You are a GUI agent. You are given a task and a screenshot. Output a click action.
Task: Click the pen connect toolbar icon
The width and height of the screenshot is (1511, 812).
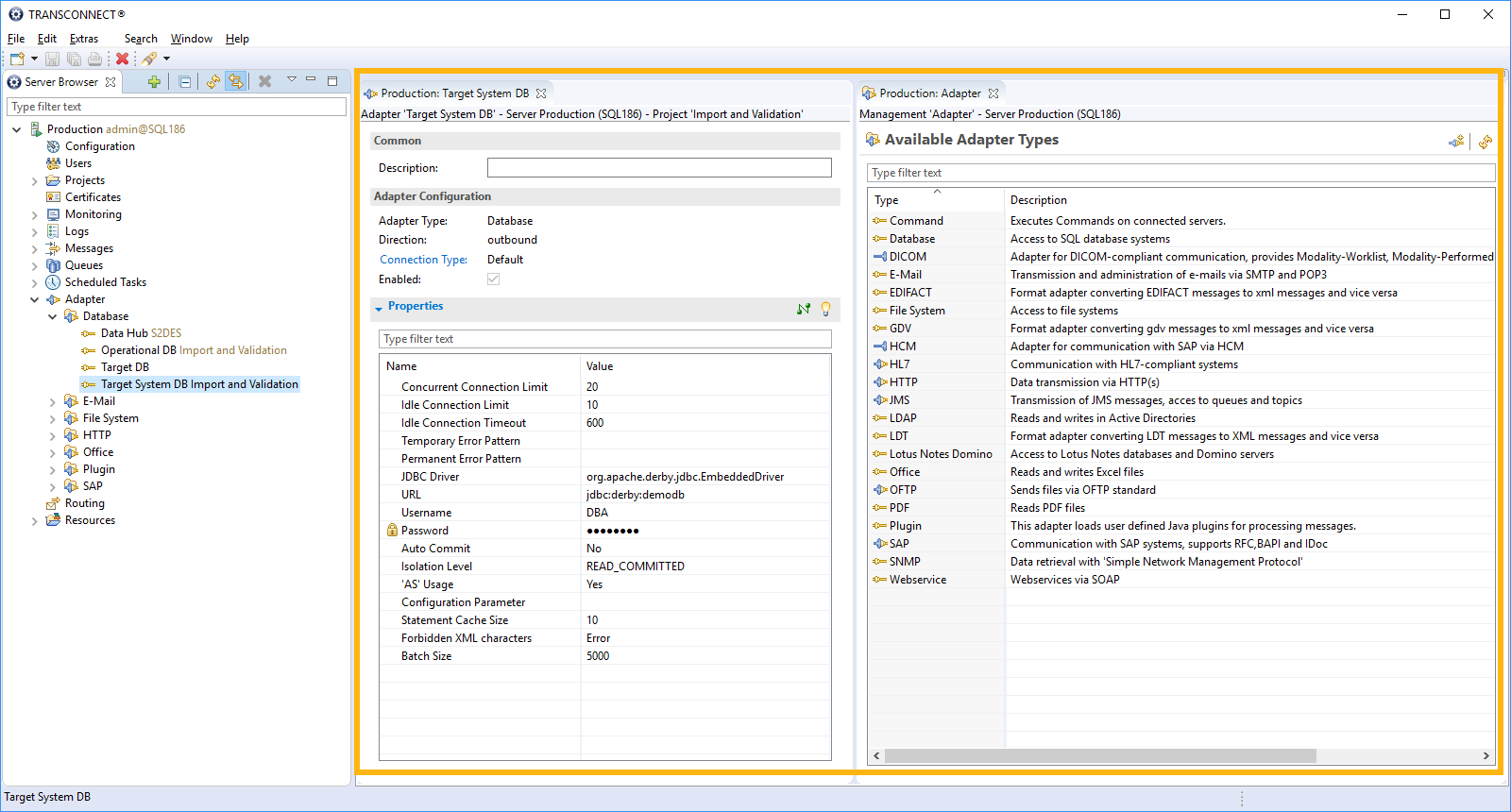pyautogui.click(x=149, y=59)
